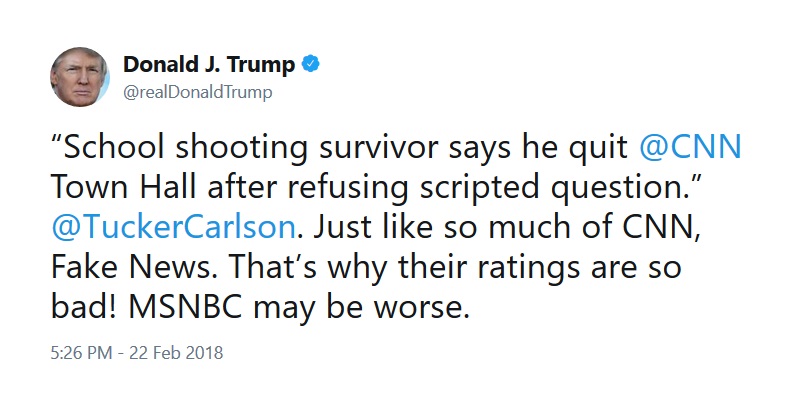The width and height of the screenshot is (800, 420).
Task: Click the 5:26 PM timestamp
Action: 81,353
